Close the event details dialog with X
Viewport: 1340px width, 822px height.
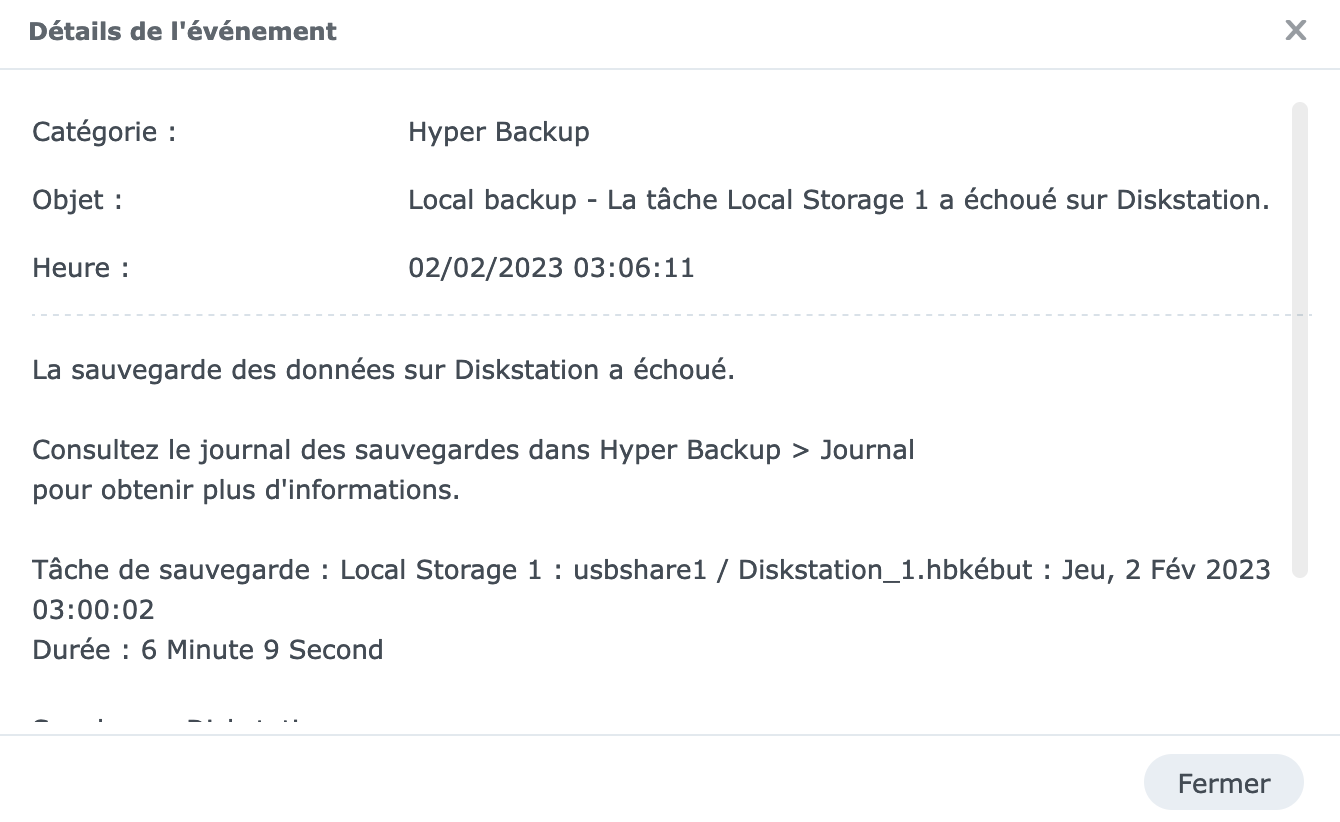pyautogui.click(x=1296, y=31)
